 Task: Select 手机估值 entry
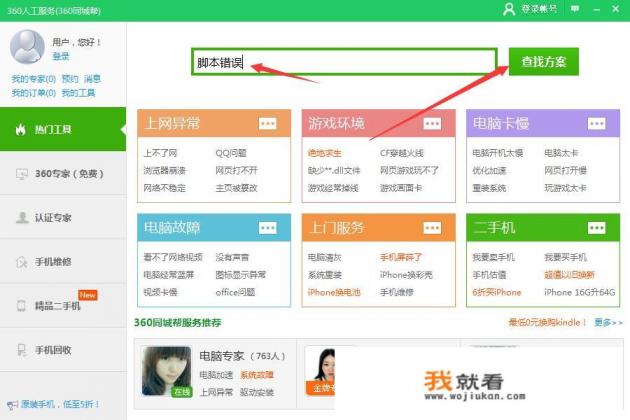point(489,275)
